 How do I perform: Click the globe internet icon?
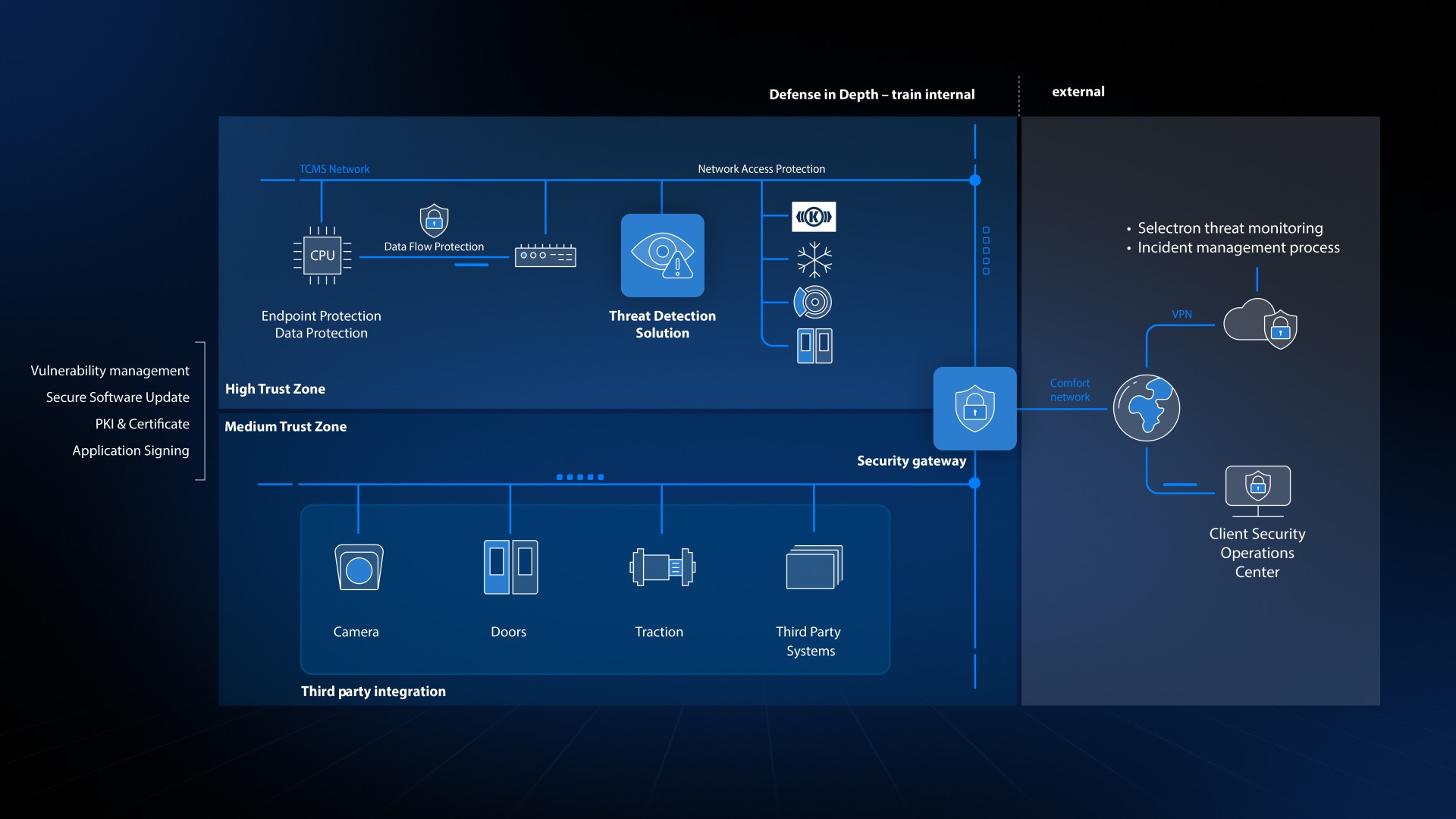coord(1146,408)
